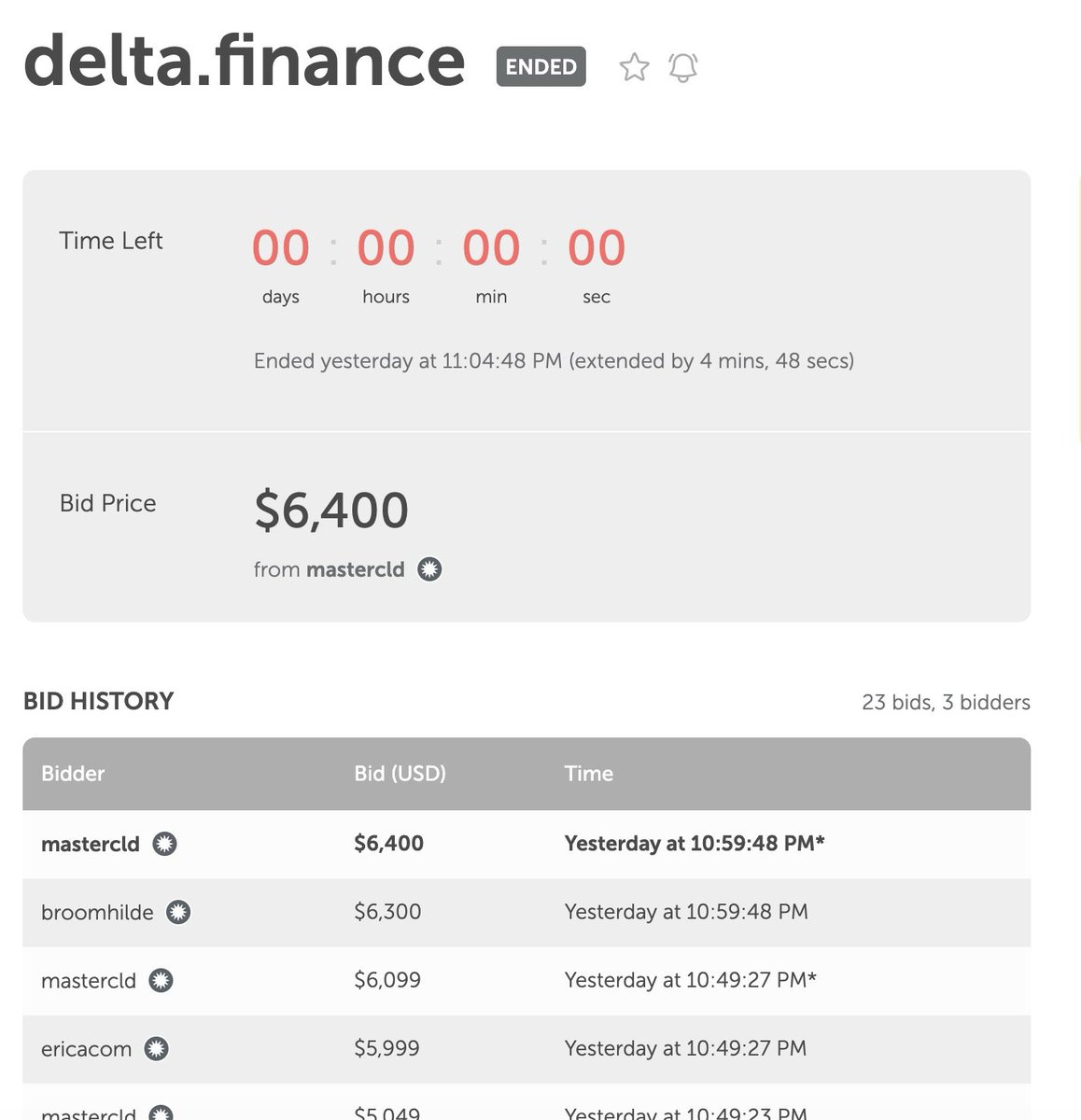Click the BID HISTORY heading

coord(99,701)
